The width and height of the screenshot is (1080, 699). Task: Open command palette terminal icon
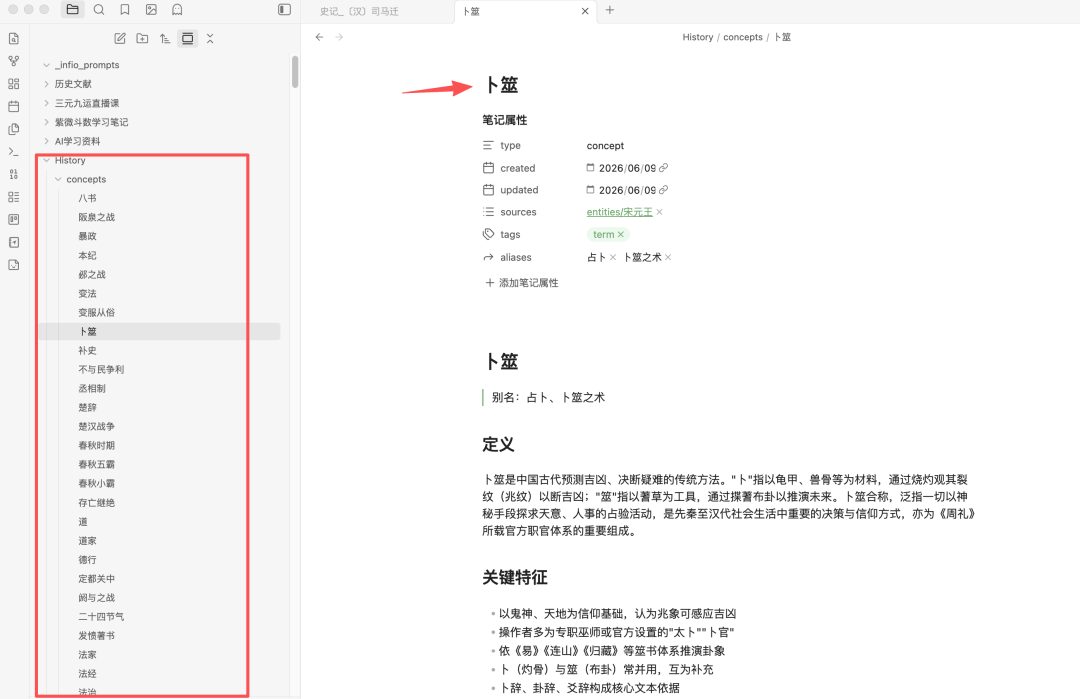14,152
